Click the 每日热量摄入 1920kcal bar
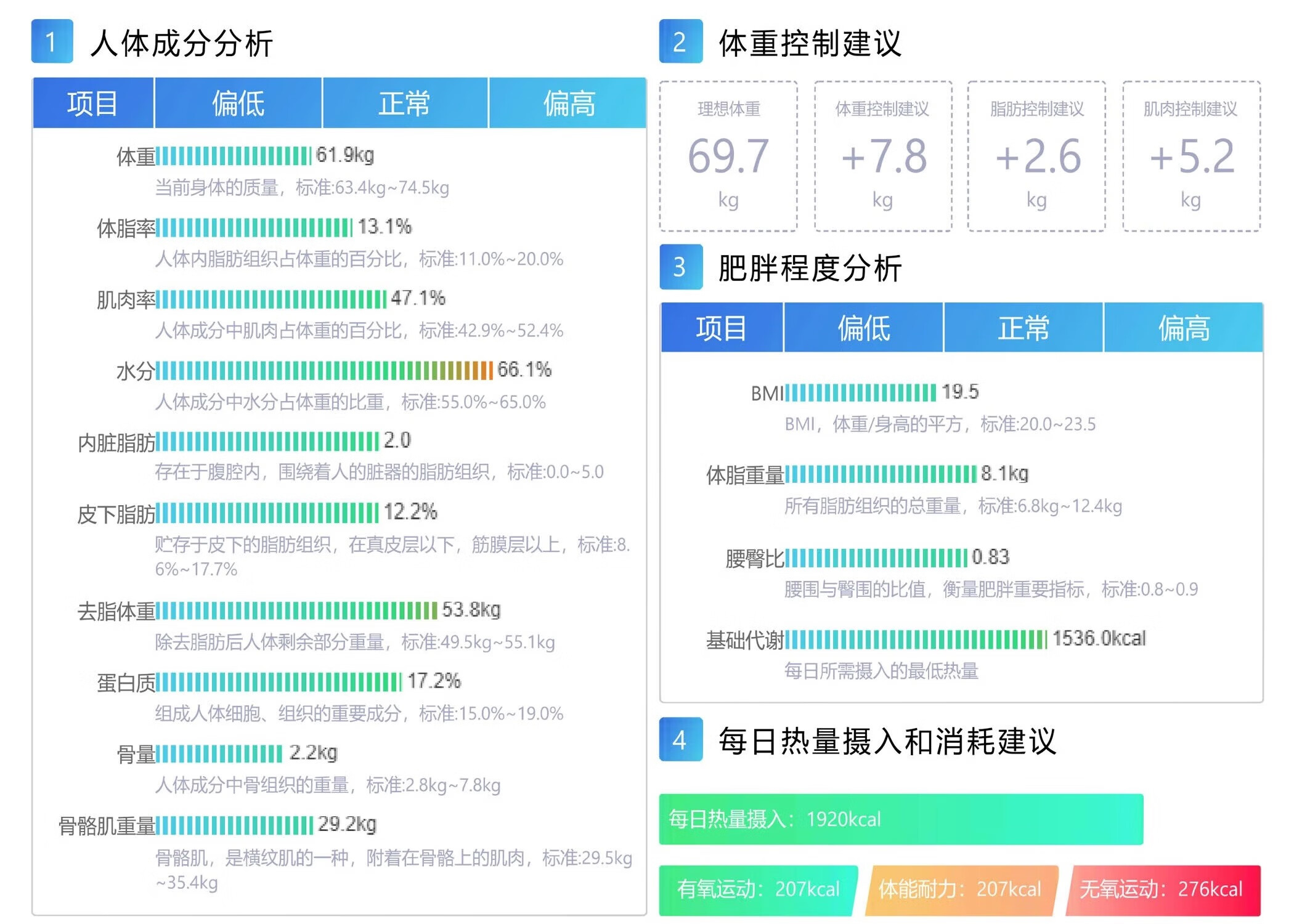This screenshot has height=924, width=1294. pos(901,819)
